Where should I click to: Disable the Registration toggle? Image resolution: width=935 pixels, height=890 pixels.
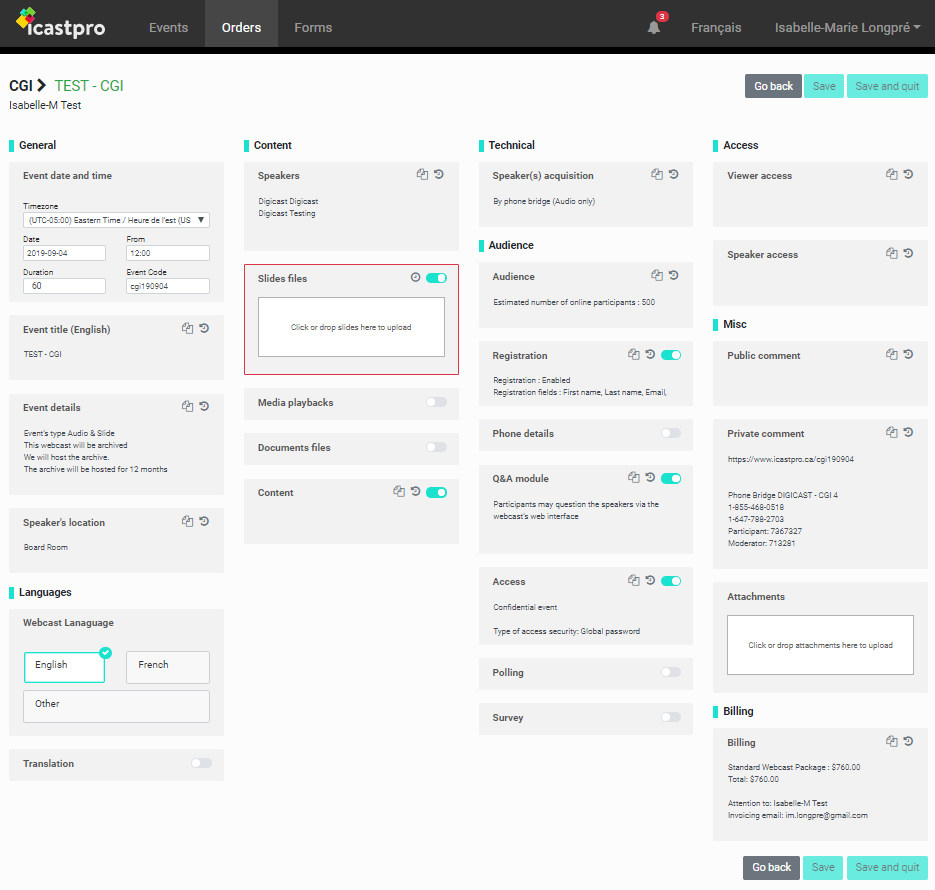tap(671, 355)
